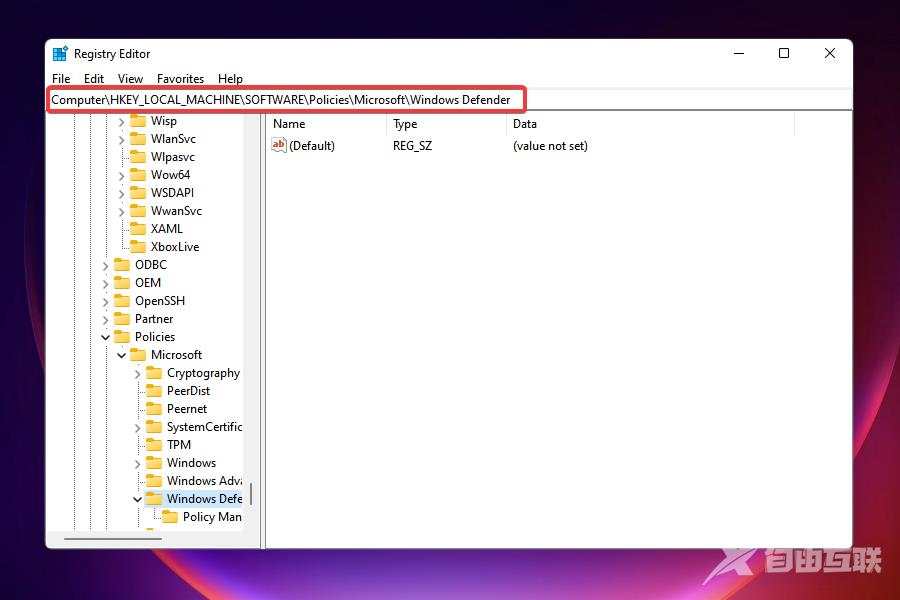Click the ab icon next to (Default) value
The width and height of the screenshot is (900, 600).
[279, 145]
